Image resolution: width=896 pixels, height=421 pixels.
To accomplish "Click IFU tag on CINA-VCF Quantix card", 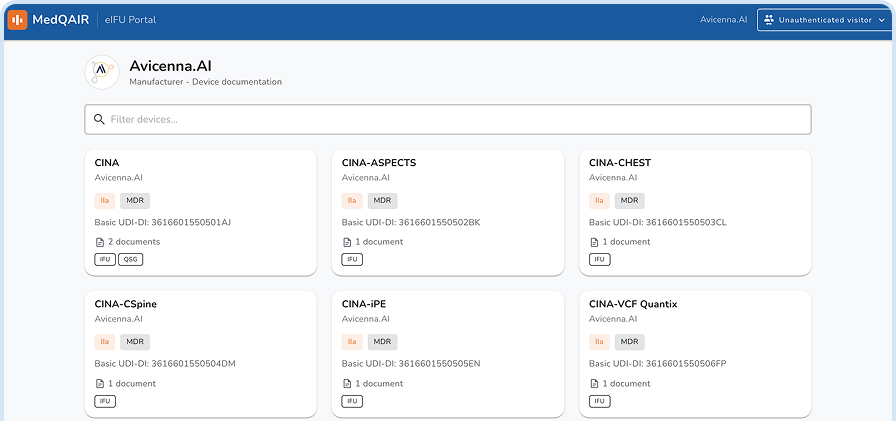I will 600,402.
